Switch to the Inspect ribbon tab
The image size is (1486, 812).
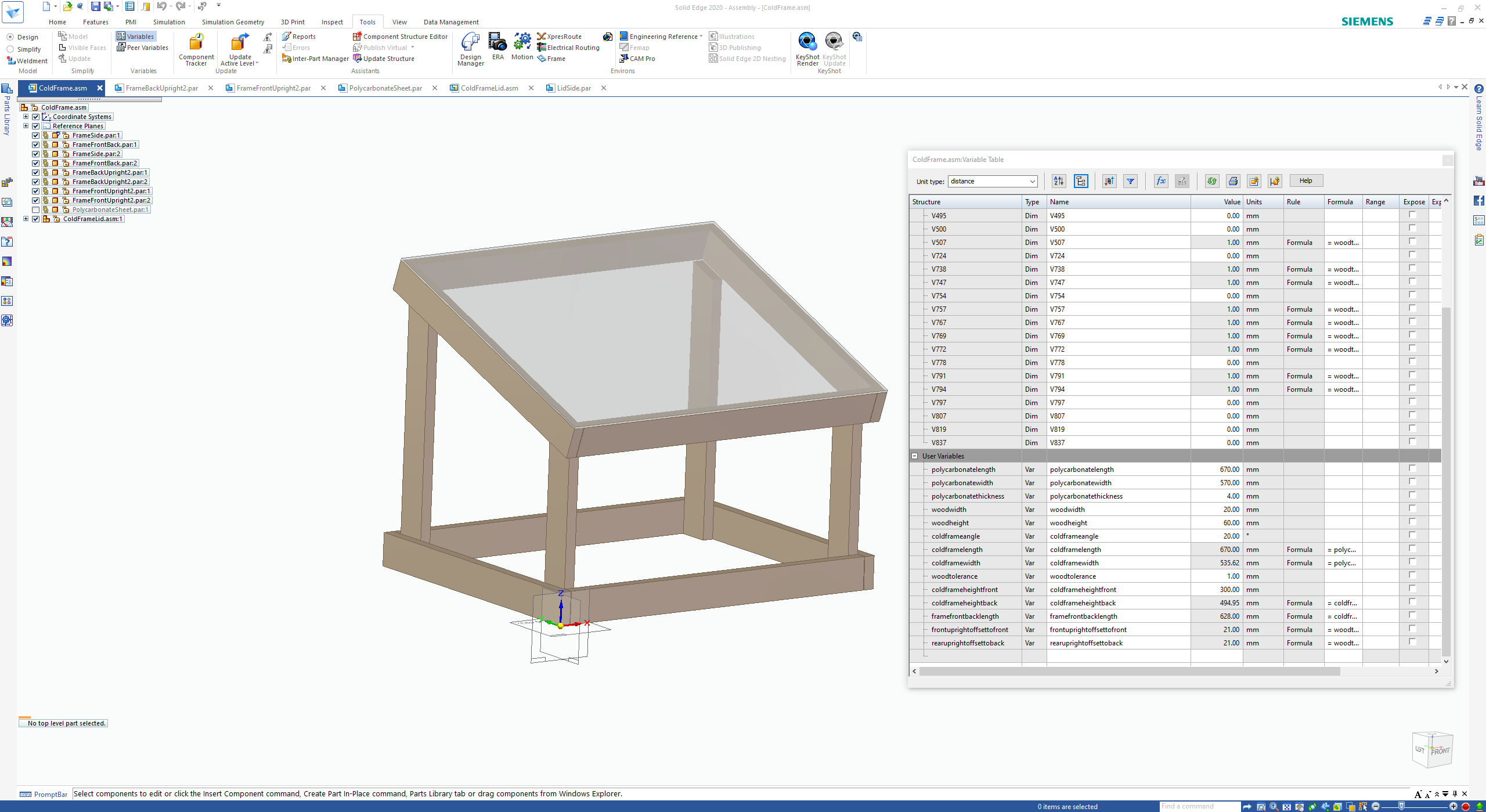[332, 22]
